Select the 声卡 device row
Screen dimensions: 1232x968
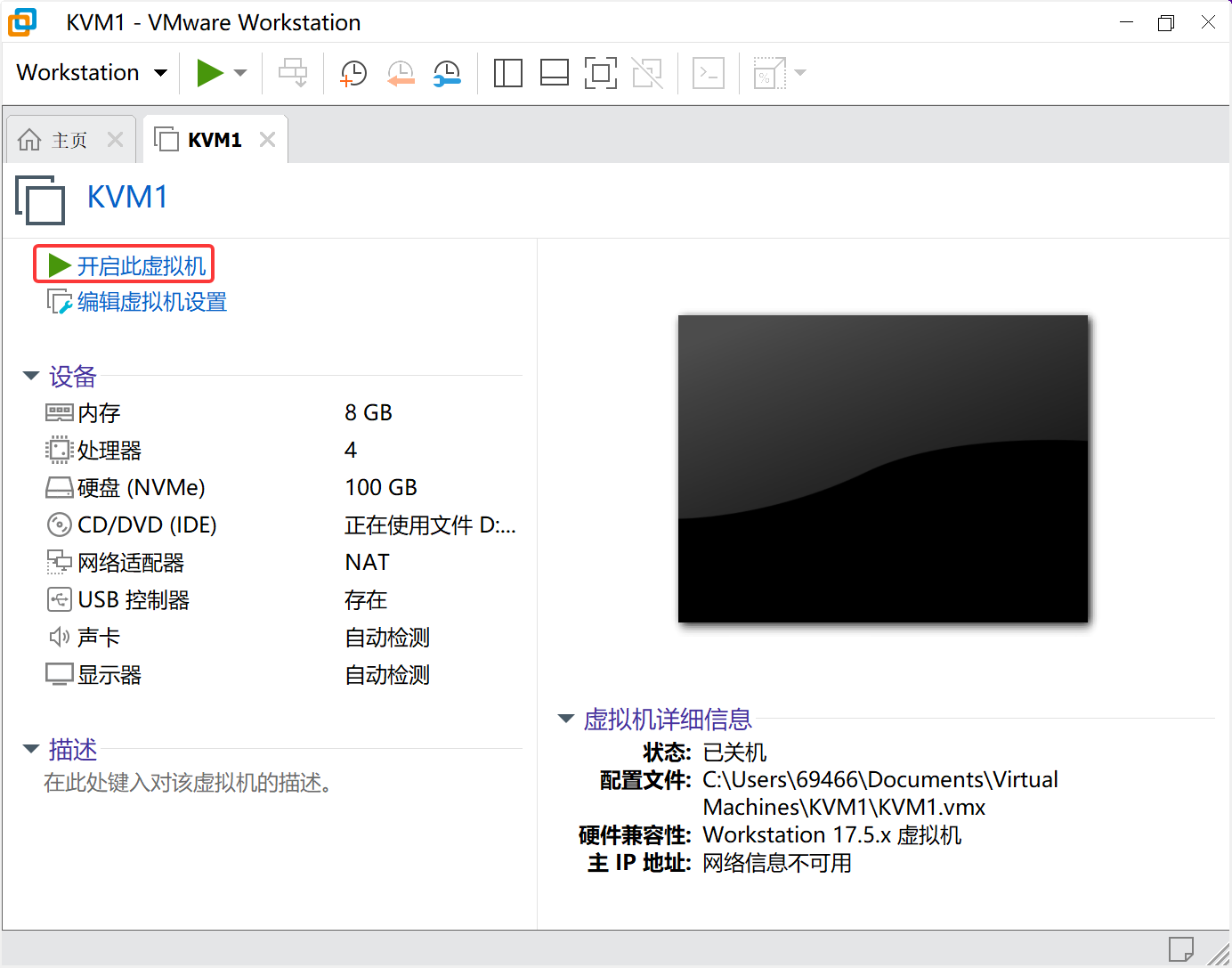pos(283,638)
